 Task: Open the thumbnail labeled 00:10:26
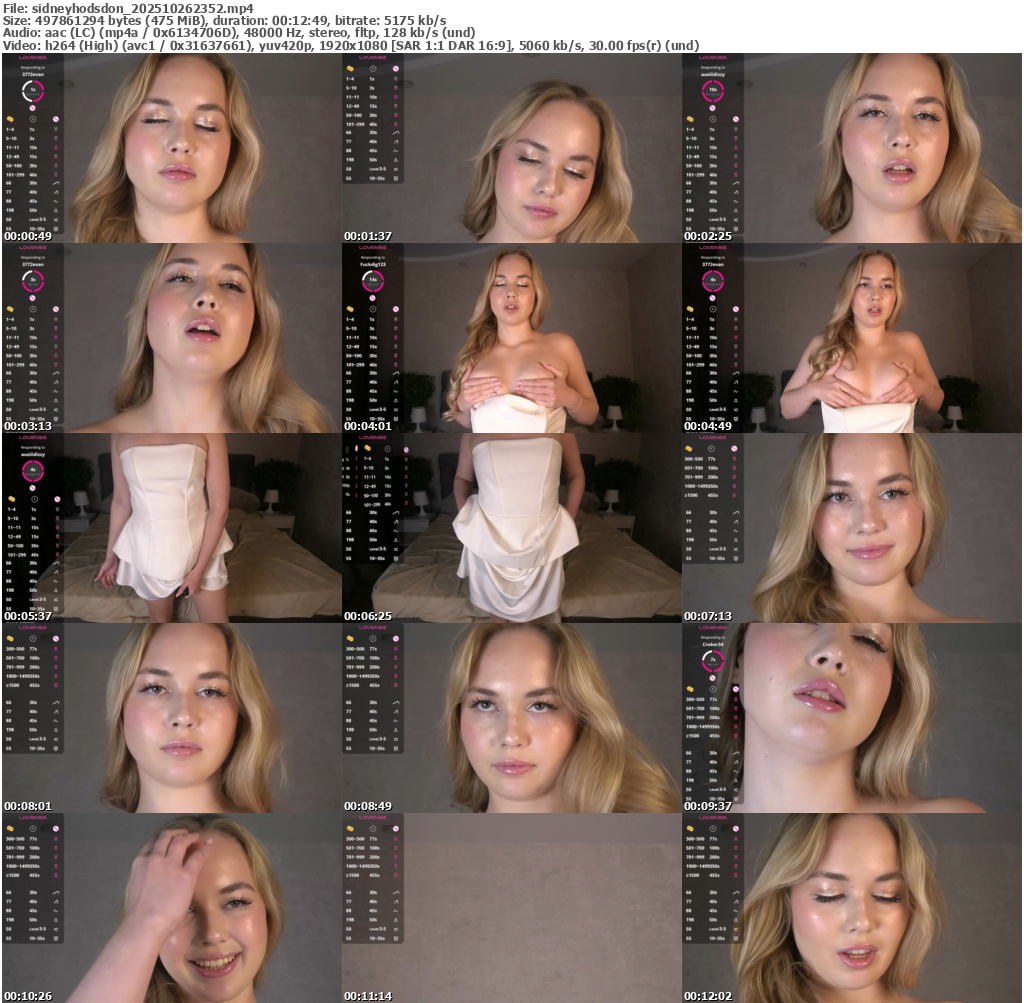[171, 908]
